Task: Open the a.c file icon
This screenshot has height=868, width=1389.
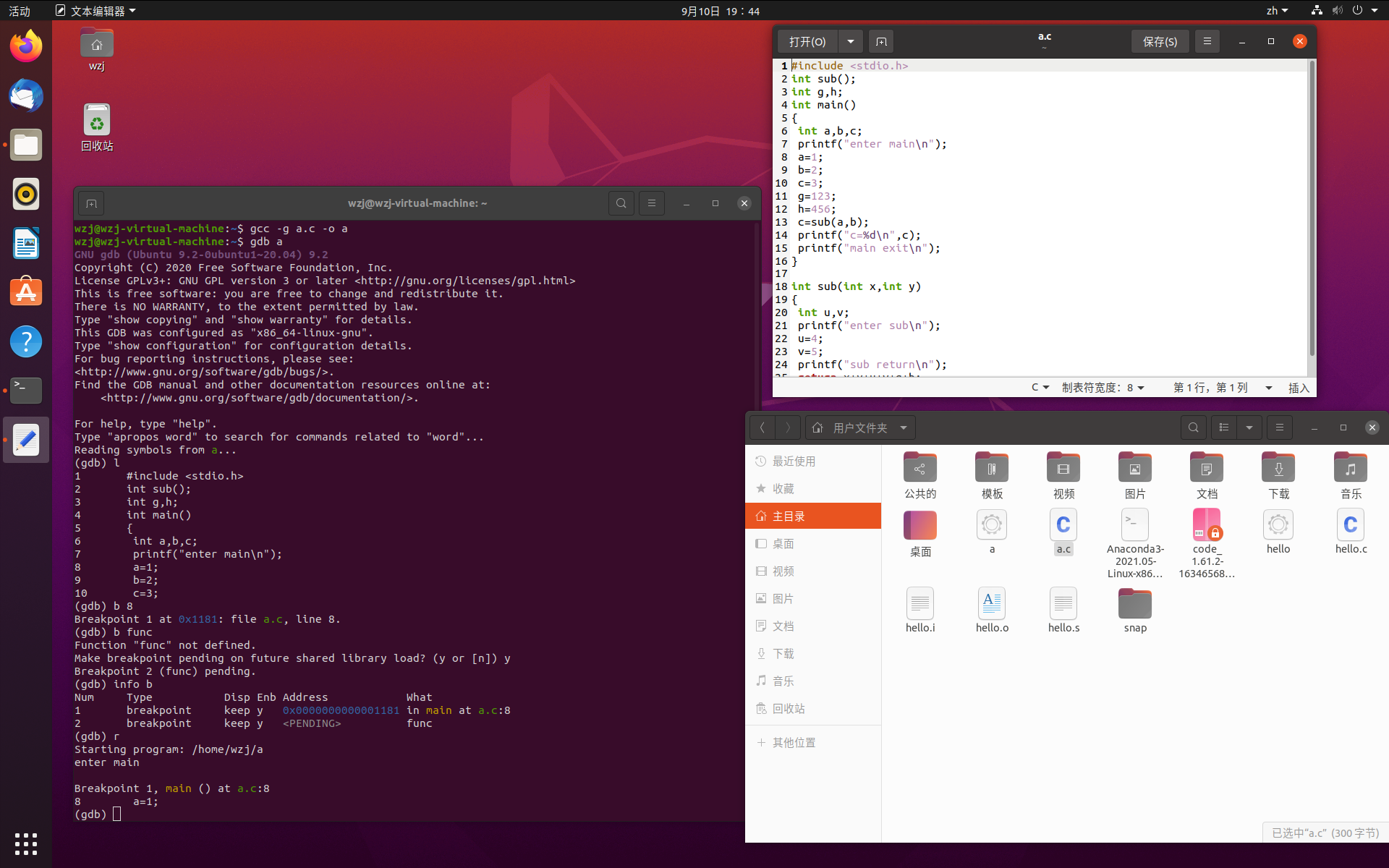Action: (1063, 526)
